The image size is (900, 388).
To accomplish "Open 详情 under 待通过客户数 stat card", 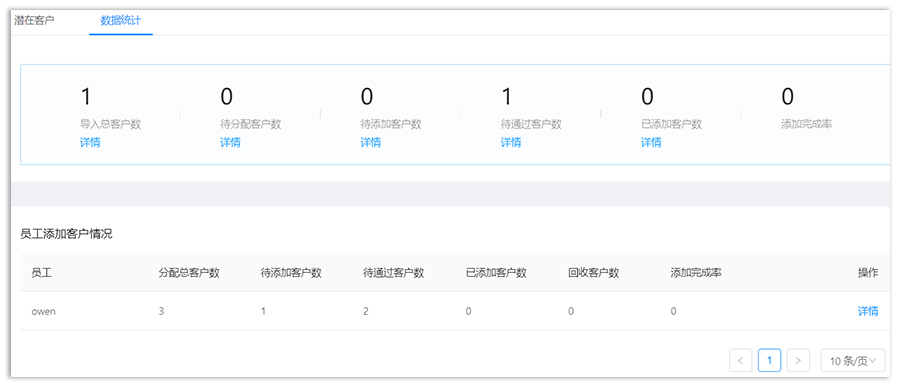I will (511, 142).
